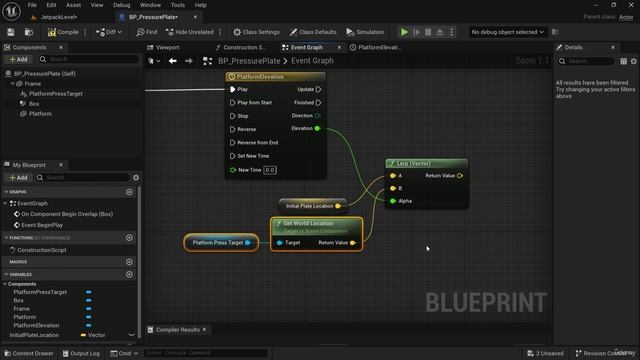Click the navigate forward arrow
Viewport: 640px width, 360px height.
(189, 61)
